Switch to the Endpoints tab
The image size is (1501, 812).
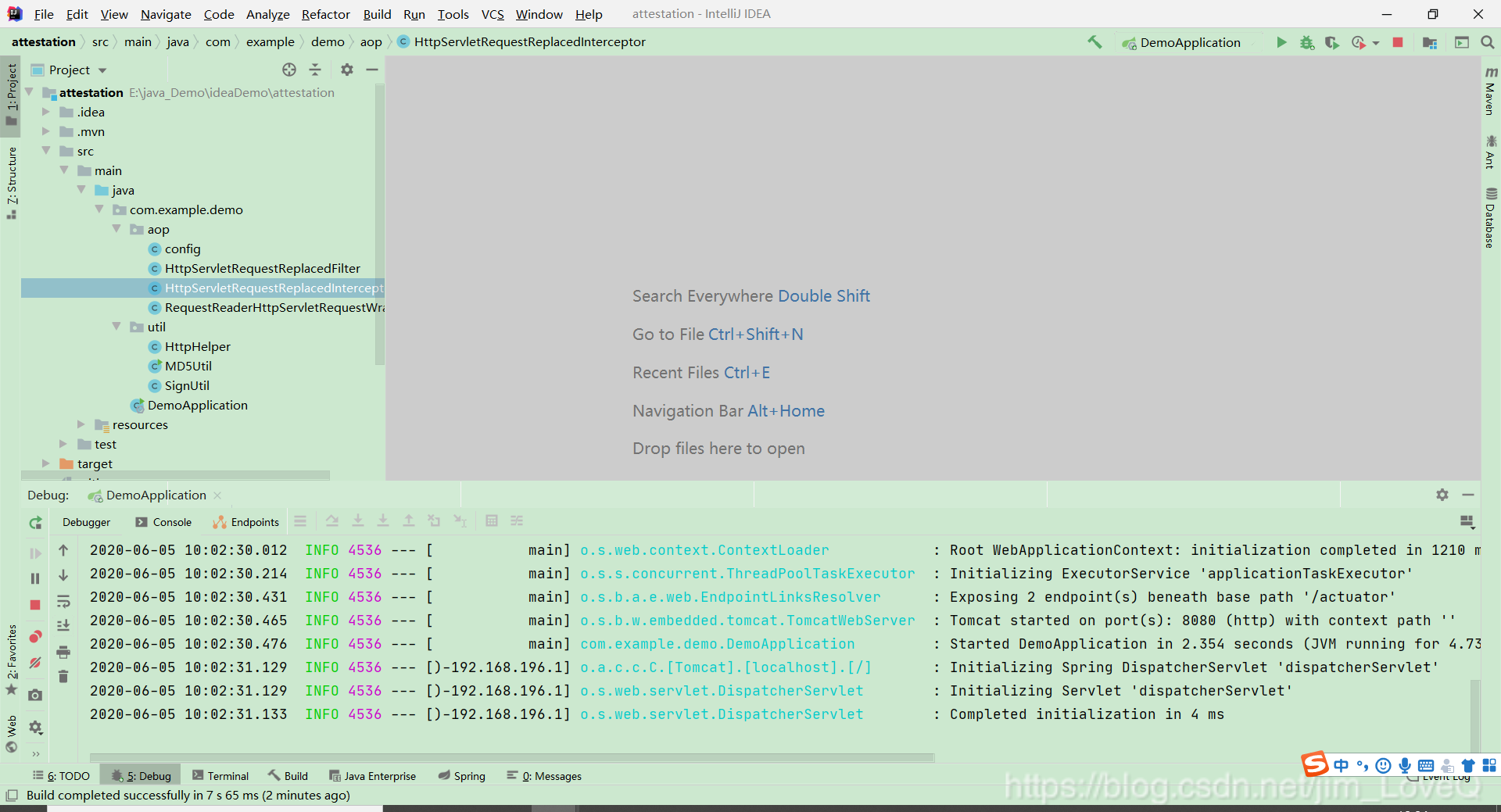245,522
